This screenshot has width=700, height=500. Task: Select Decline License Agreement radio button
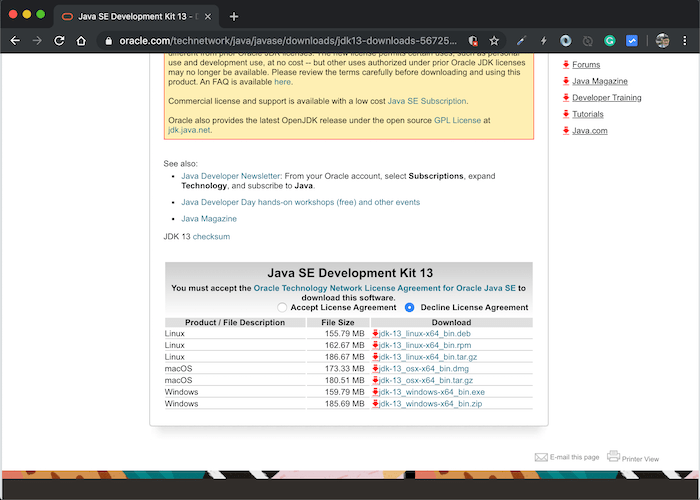pos(409,308)
